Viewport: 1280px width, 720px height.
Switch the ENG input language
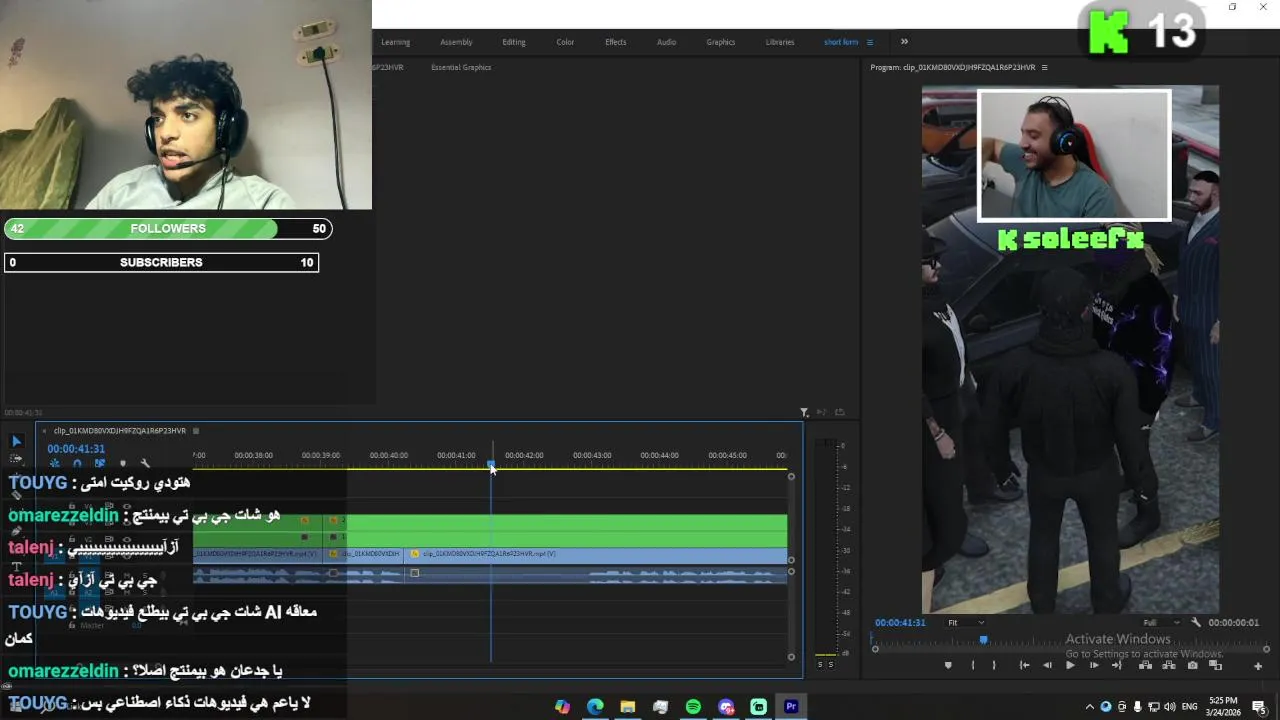1190,706
